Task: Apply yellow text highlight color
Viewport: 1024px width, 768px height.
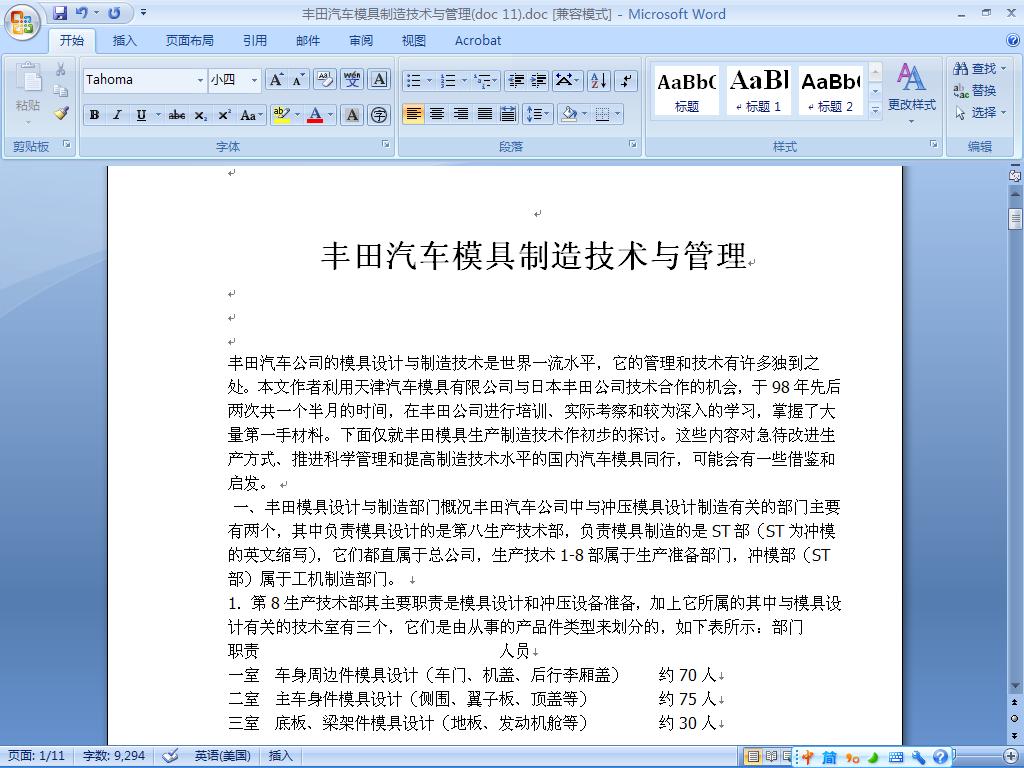Action: [281, 116]
